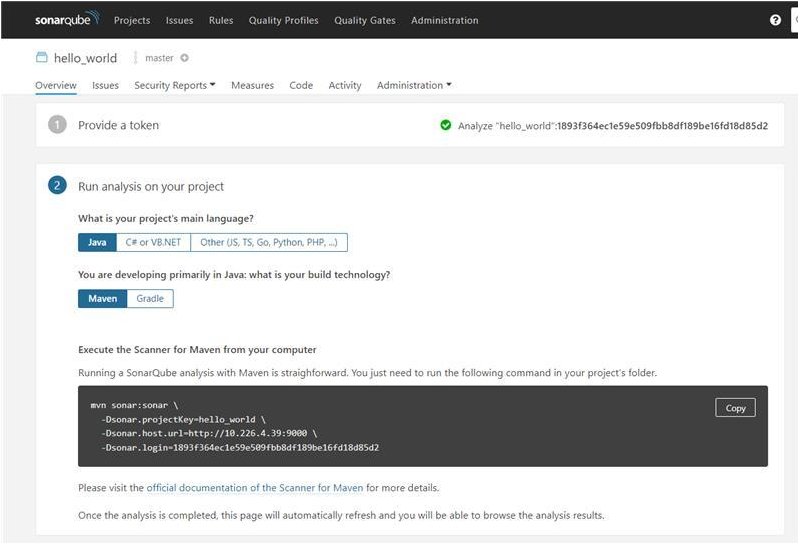Click the -Dsonar.host.url command line

pos(209,433)
